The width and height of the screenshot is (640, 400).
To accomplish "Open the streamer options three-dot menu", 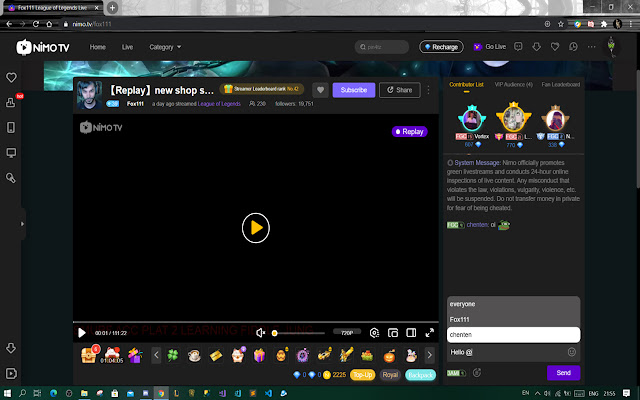I will click(428, 90).
